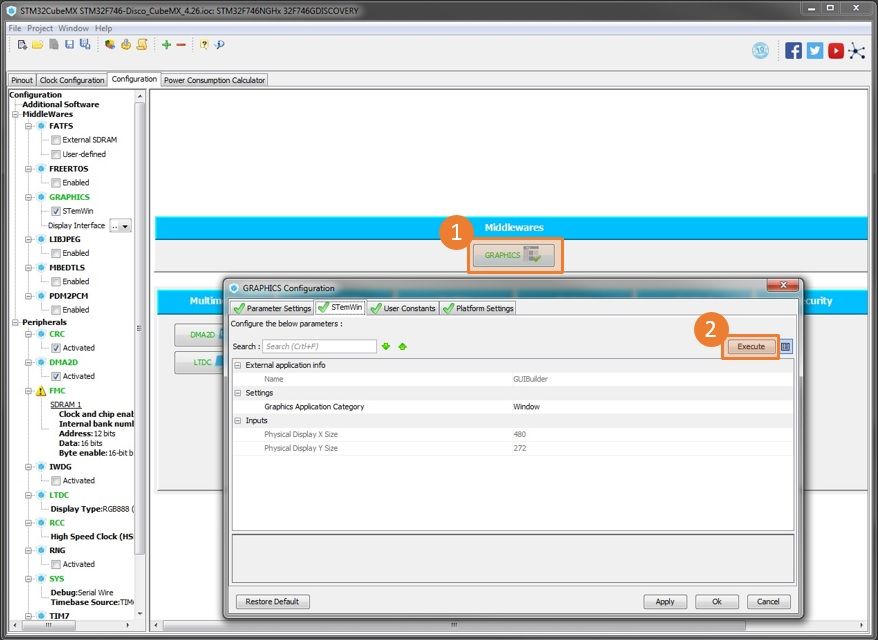878x640 pixels.
Task: Click the Save Project As icon
Action: (x=85, y=45)
